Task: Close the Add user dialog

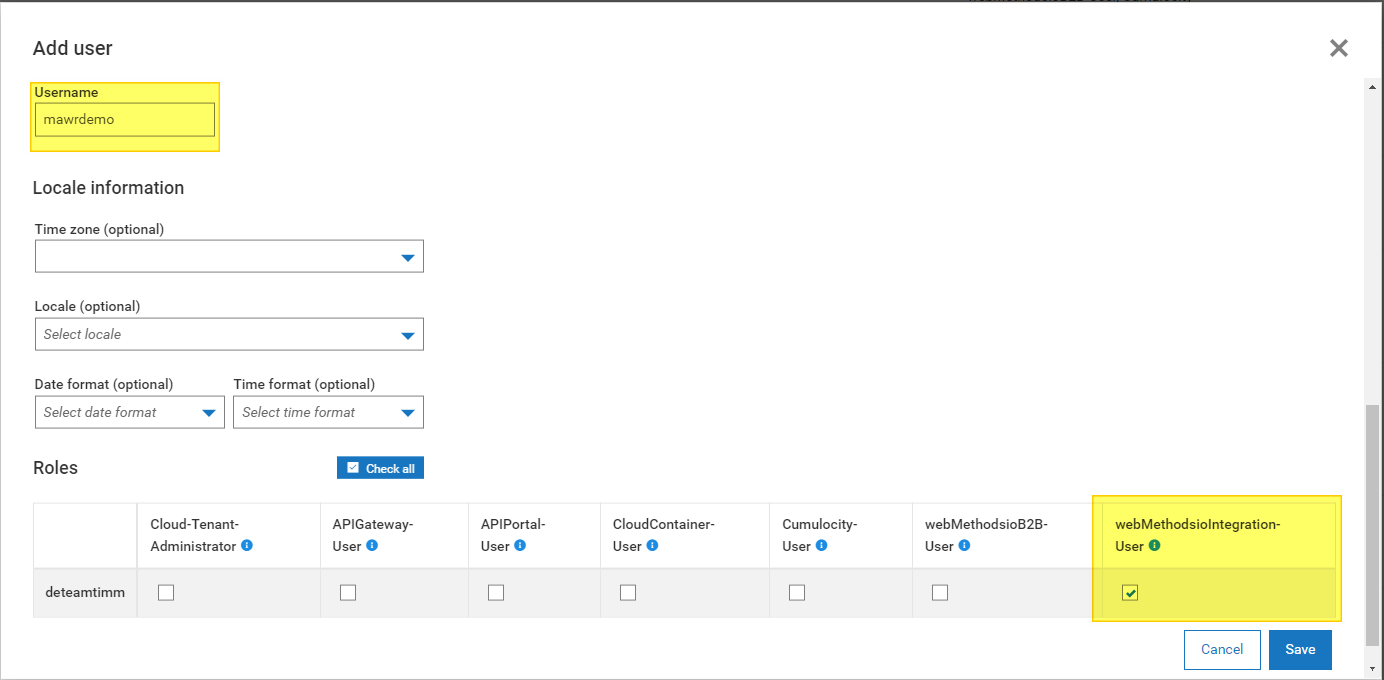Action: click(1339, 48)
